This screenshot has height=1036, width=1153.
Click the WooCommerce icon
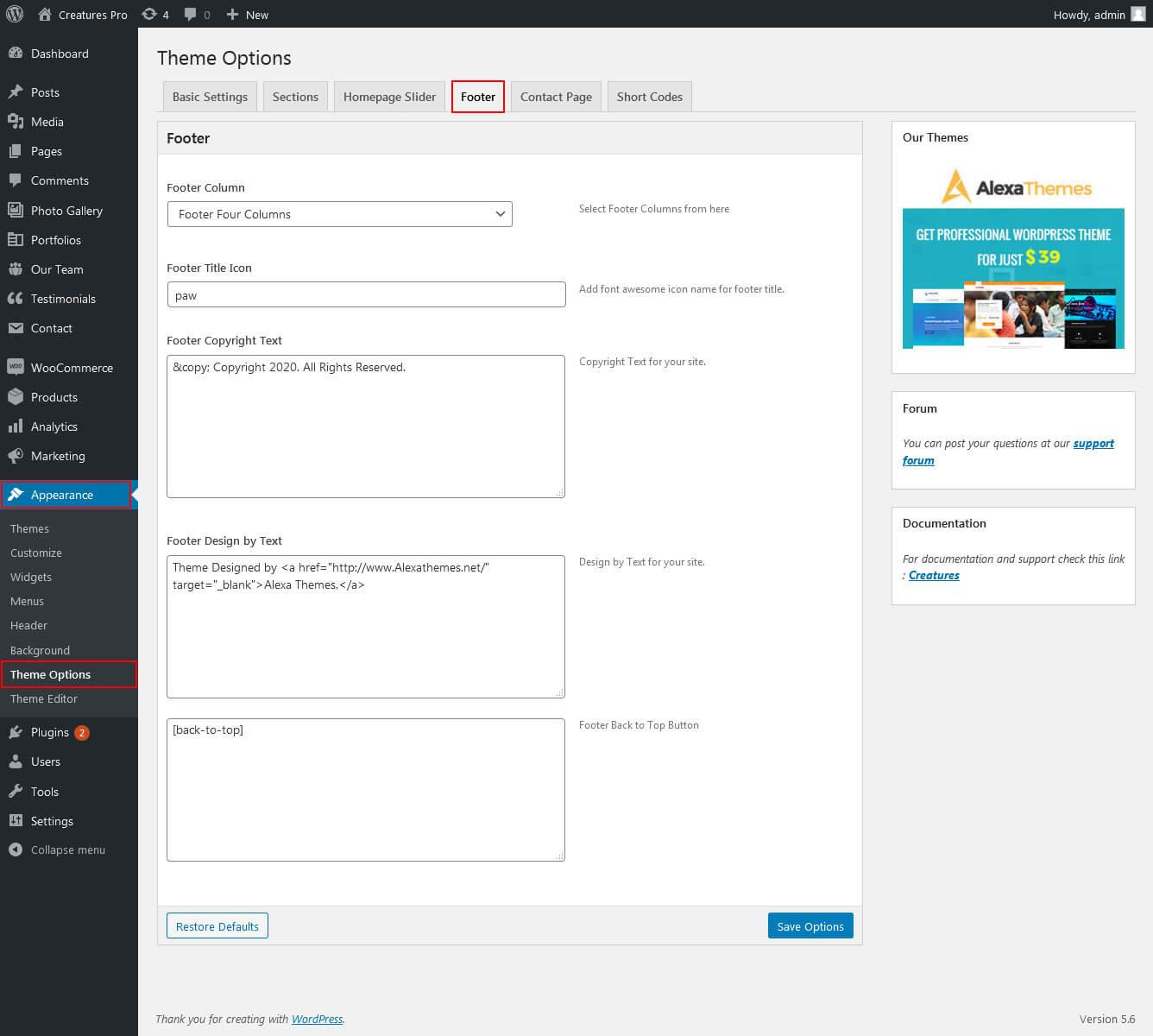click(x=16, y=368)
